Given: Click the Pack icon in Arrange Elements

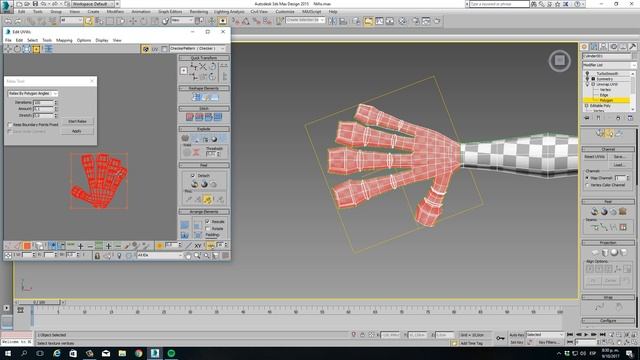Looking at the screenshot, I should point(185,225).
